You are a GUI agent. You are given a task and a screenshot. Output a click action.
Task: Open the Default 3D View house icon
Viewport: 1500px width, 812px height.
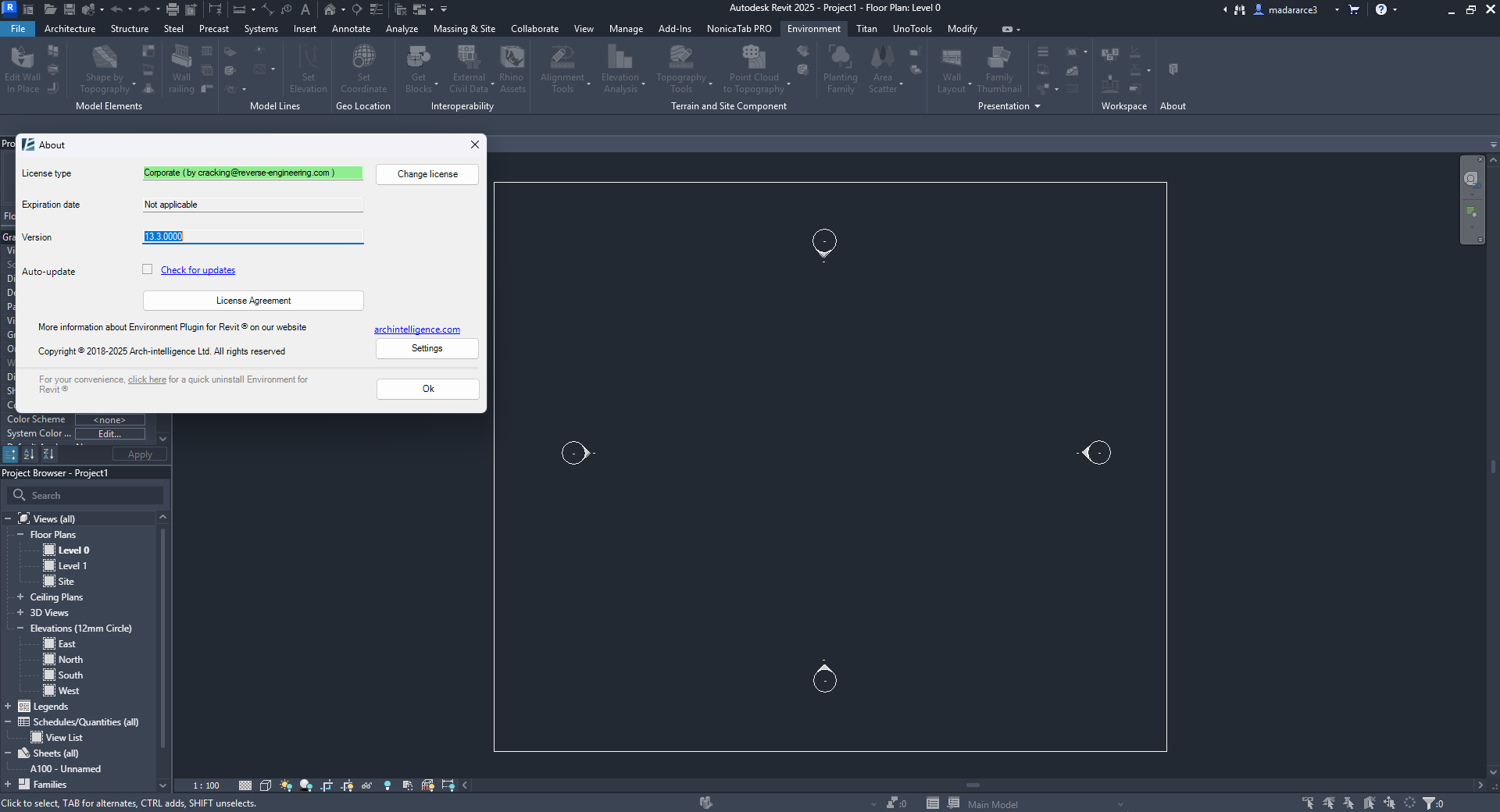(330, 9)
